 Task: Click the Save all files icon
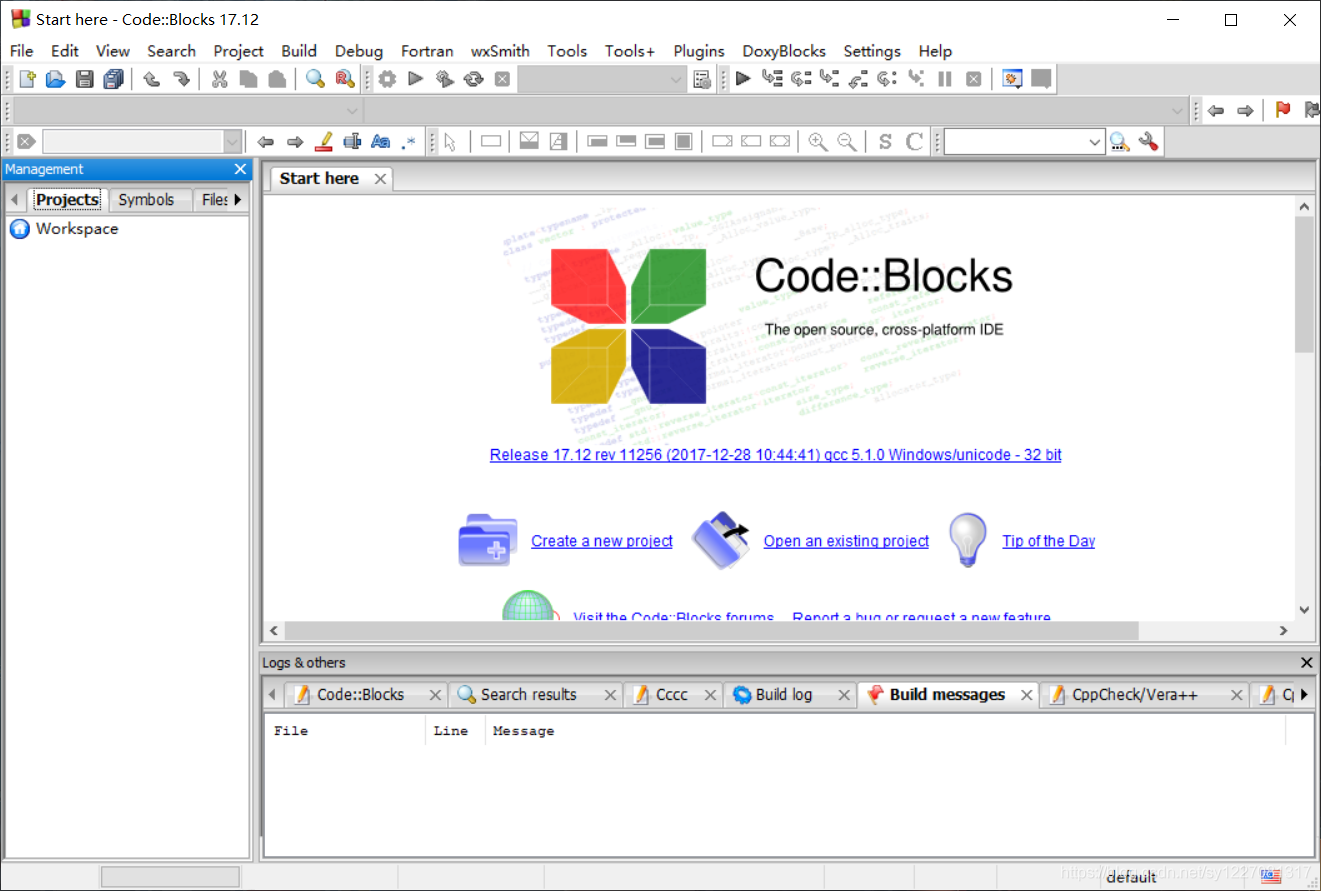point(113,79)
